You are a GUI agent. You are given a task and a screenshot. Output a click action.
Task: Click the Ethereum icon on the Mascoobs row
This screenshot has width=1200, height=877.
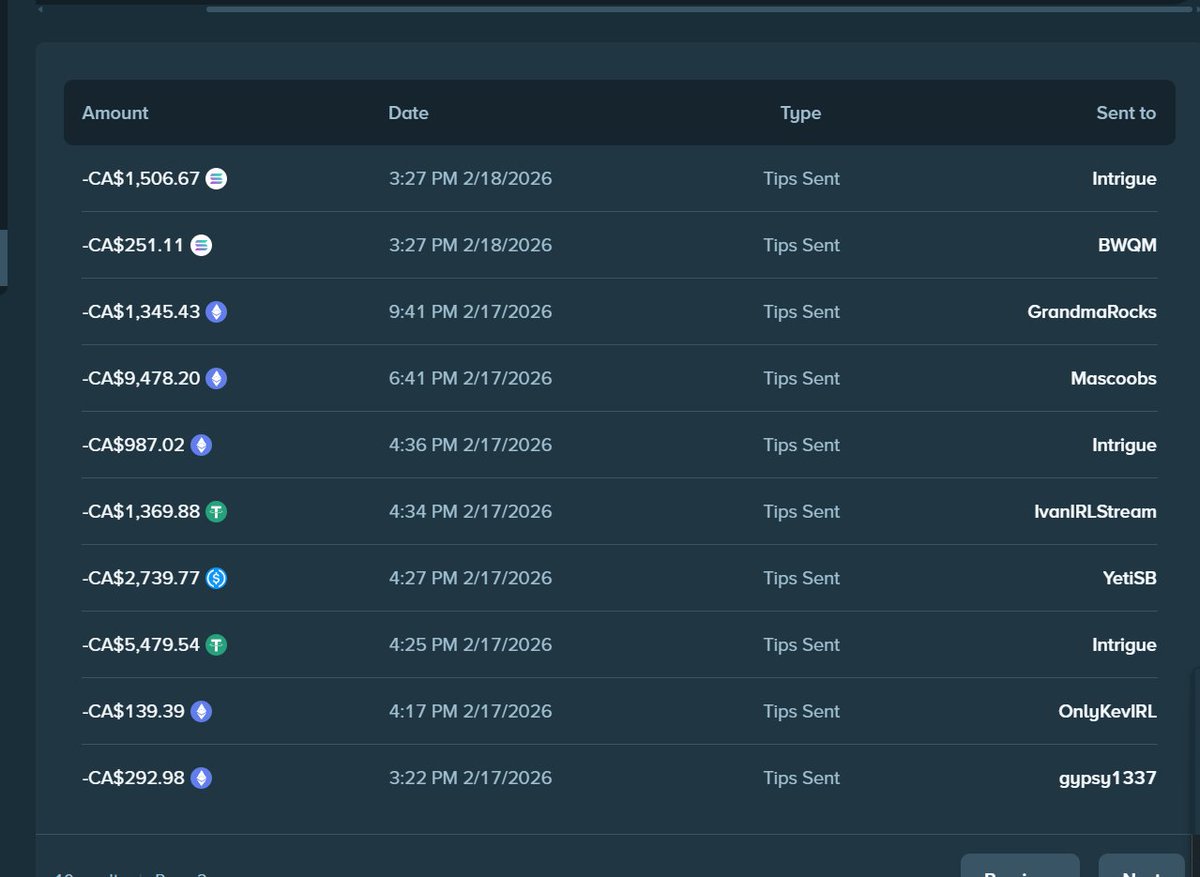[x=216, y=378]
